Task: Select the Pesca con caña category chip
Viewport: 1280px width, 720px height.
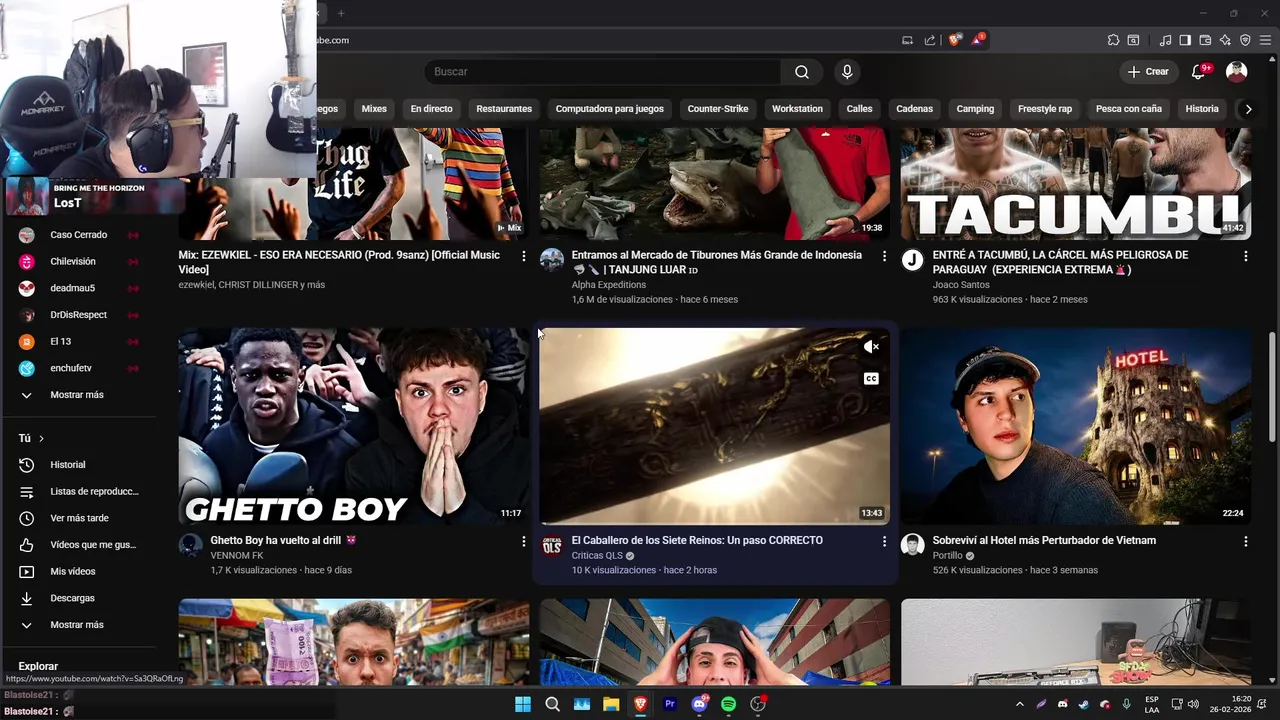Action: [1129, 109]
